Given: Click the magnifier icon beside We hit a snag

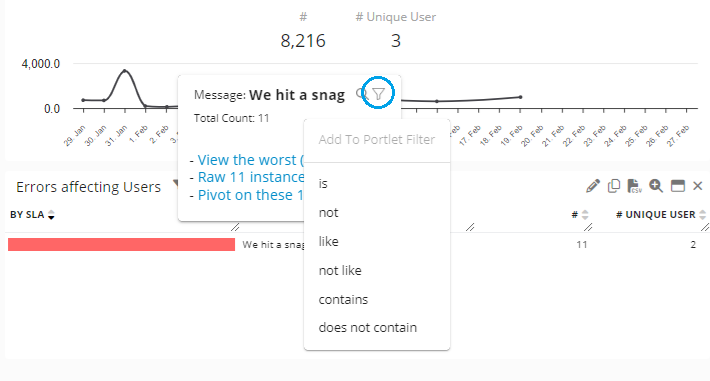Looking at the screenshot, I should [x=361, y=94].
